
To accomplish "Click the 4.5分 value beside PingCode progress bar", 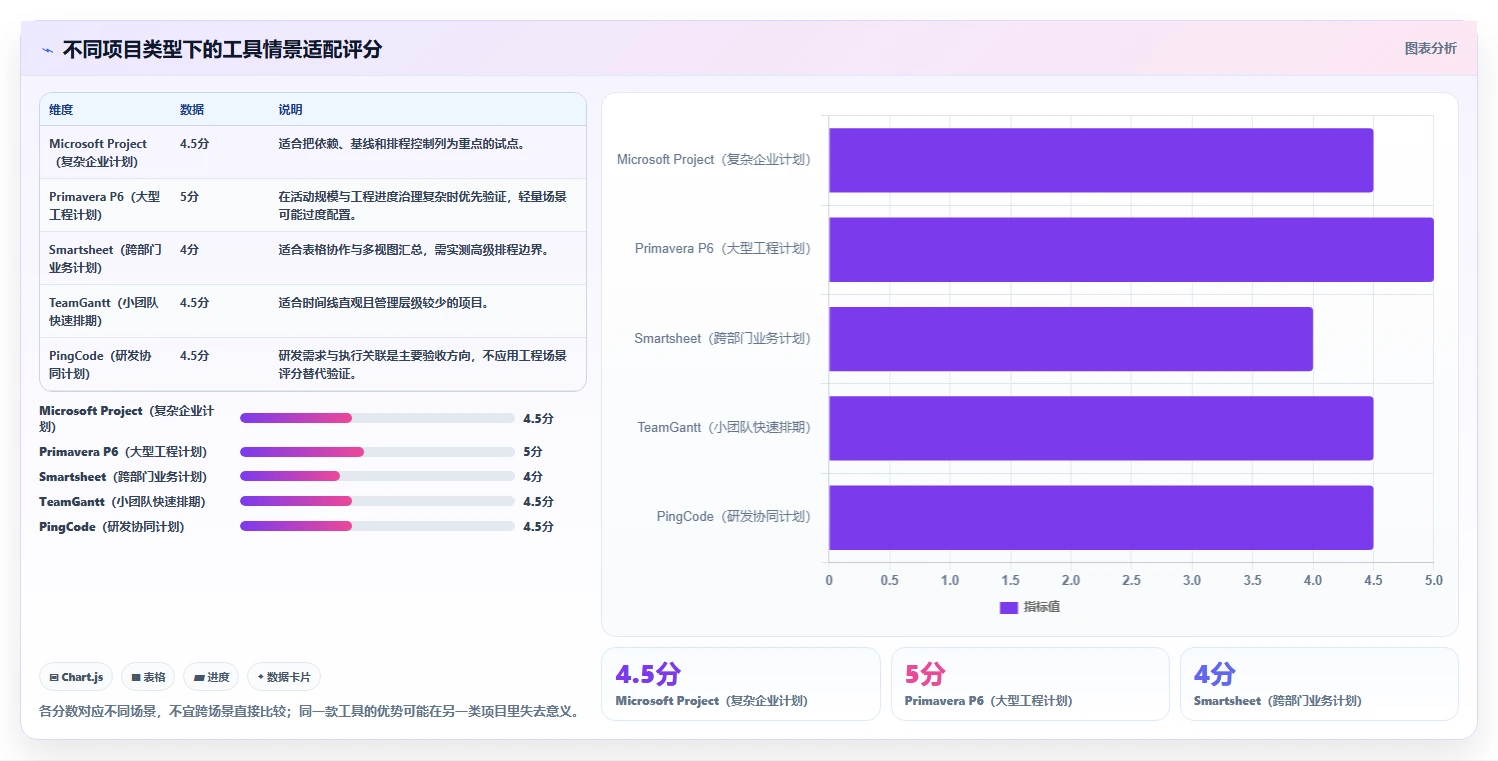I will click(538, 526).
